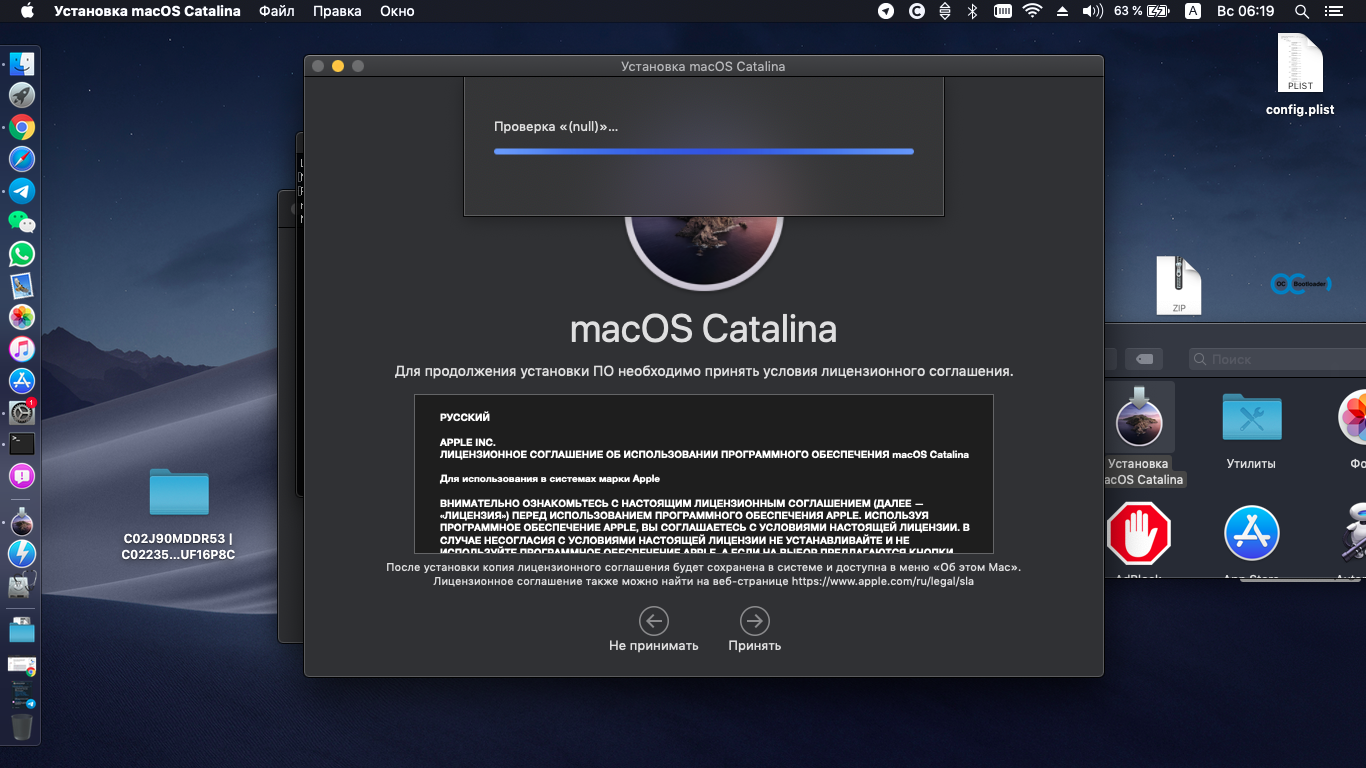Click the РУССКИЙ heading in license text
This screenshot has width=1366, height=768.
pyautogui.click(x=465, y=417)
